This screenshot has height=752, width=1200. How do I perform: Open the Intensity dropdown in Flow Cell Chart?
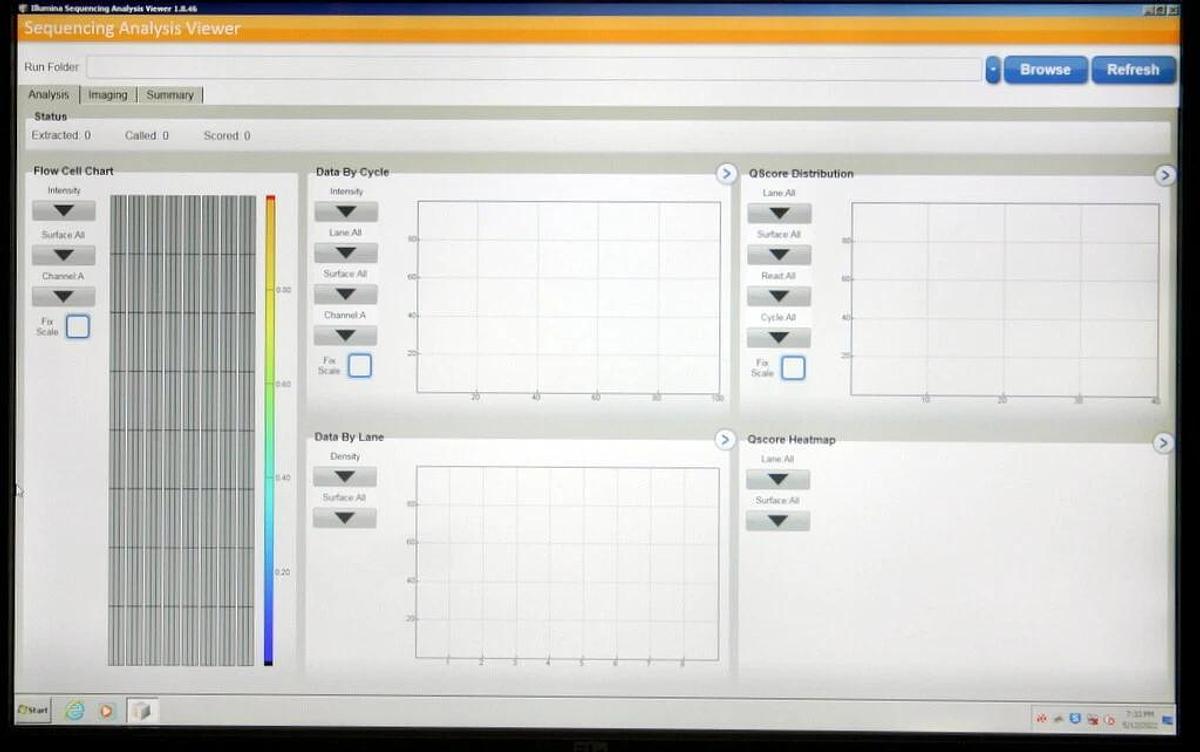[63, 210]
